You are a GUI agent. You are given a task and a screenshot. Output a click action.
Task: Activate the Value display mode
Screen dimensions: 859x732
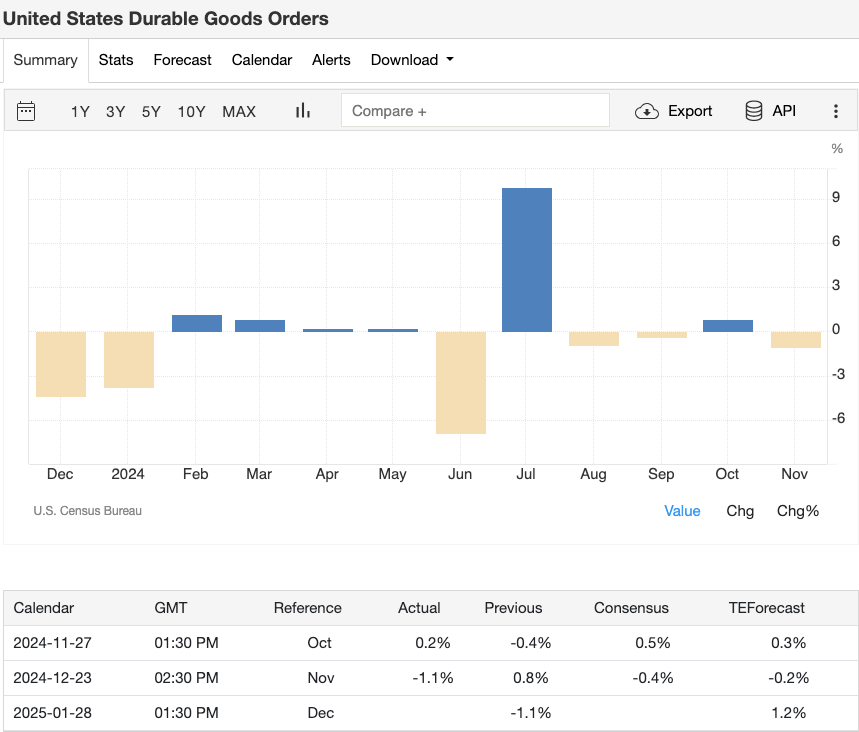pos(682,511)
